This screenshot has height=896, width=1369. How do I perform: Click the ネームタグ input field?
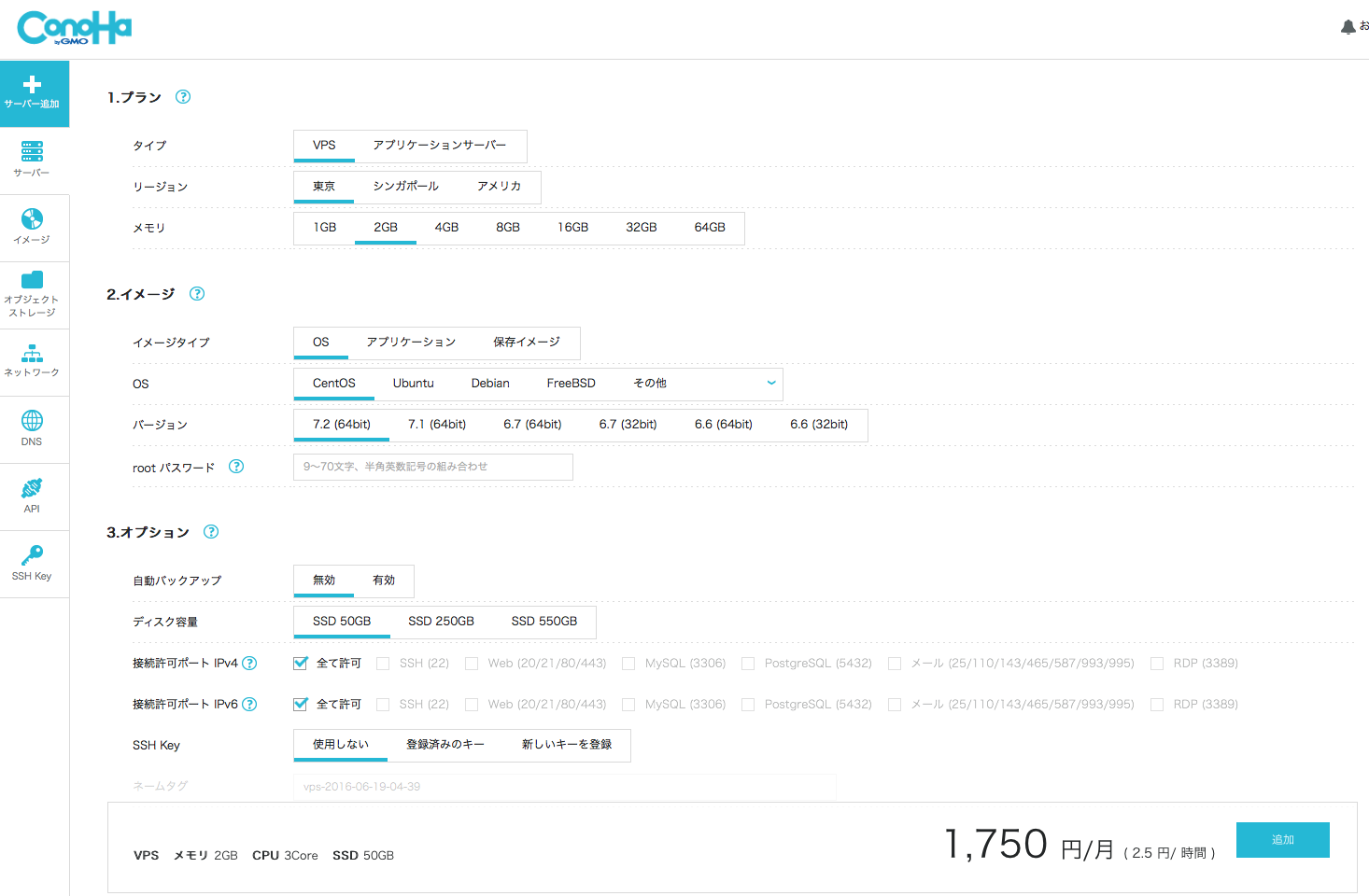(565, 787)
